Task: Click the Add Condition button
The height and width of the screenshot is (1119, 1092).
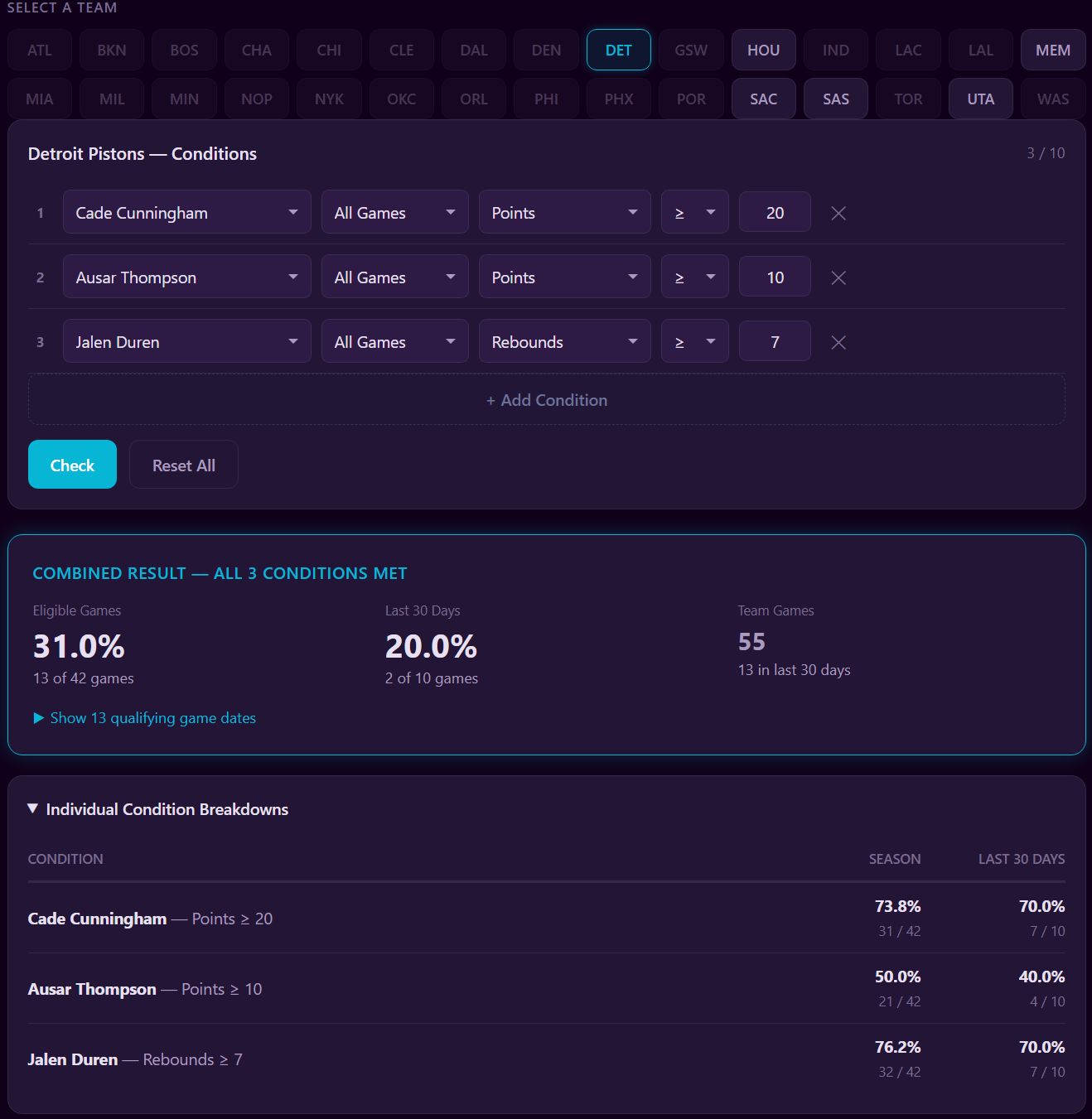Action: (x=547, y=399)
